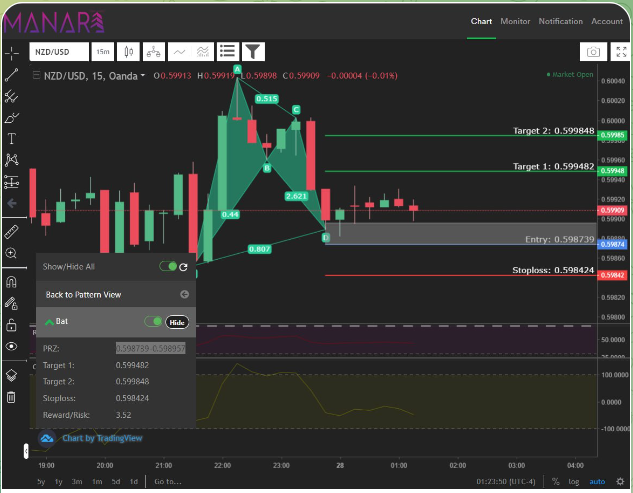Select the Text annotation tool

pos(11,138)
